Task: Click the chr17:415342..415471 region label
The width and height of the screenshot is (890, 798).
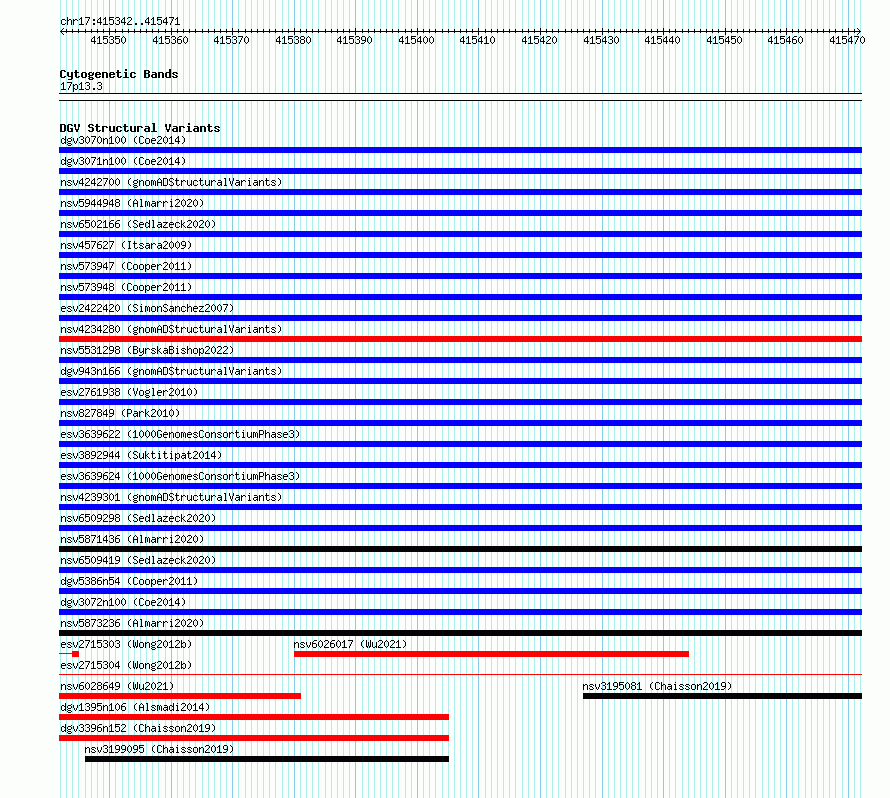Action: point(120,22)
